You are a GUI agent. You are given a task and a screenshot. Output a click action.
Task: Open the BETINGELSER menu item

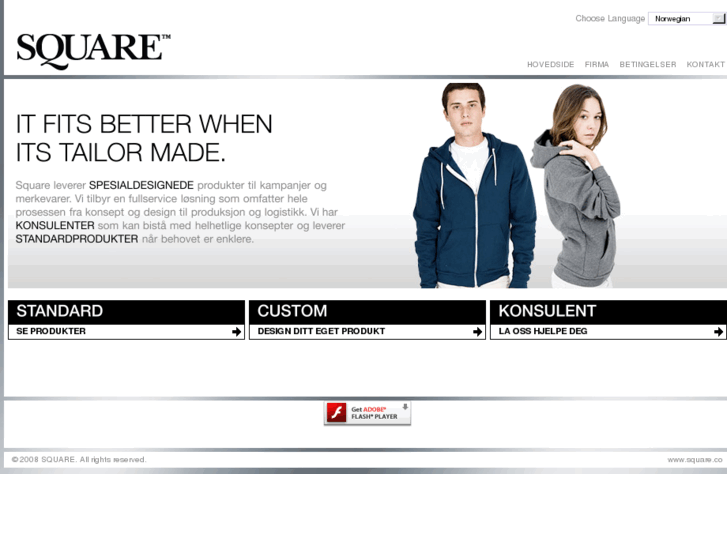tap(648, 64)
